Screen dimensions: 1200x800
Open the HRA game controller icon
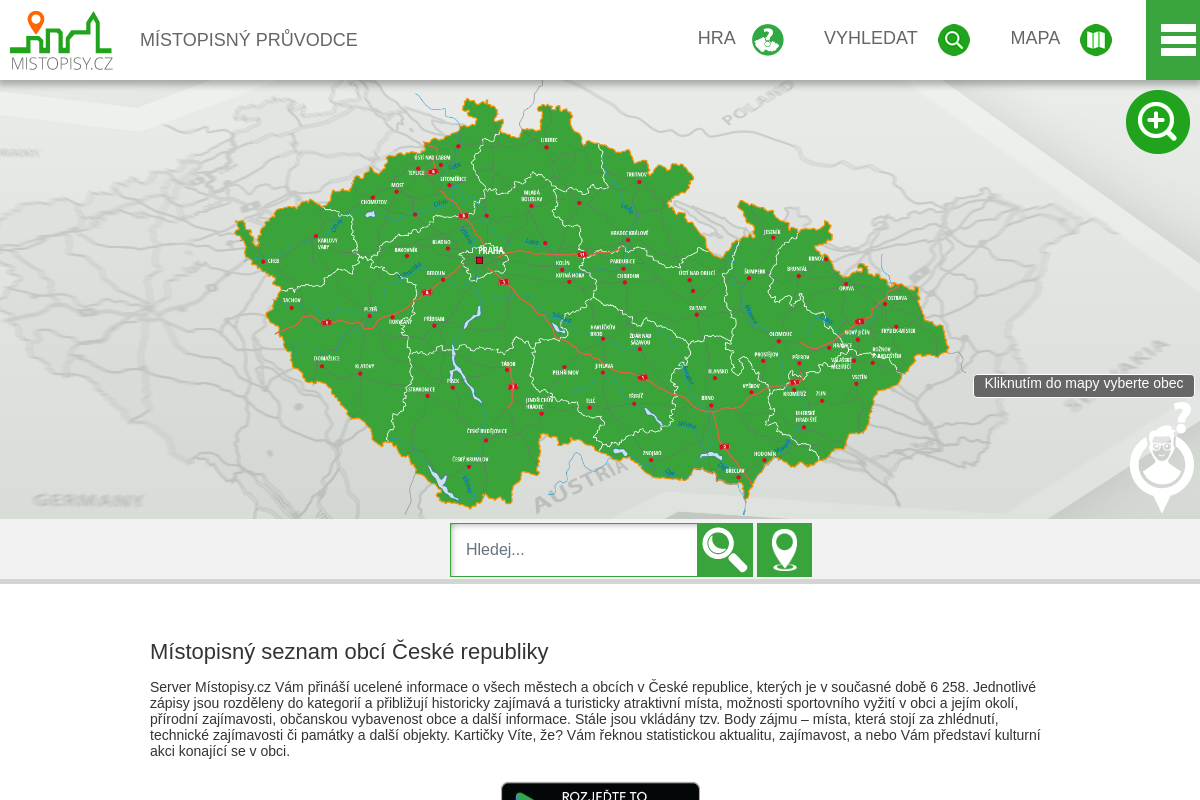coord(767,39)
